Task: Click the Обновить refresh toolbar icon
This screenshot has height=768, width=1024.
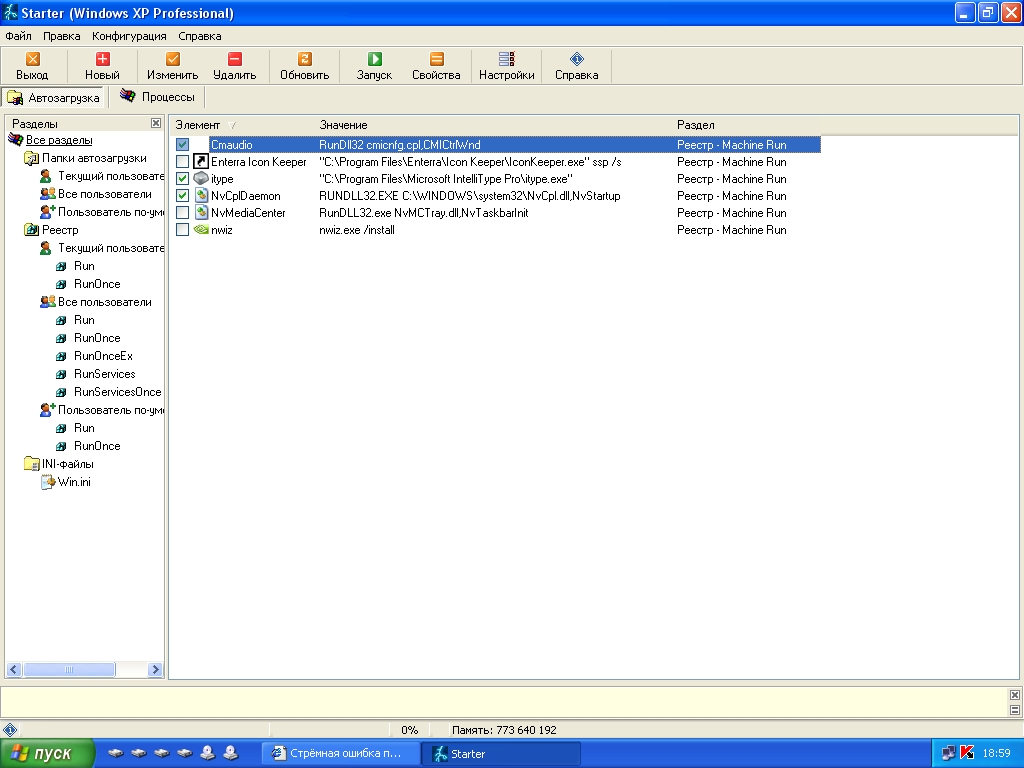Action: (x=304, y=59)
